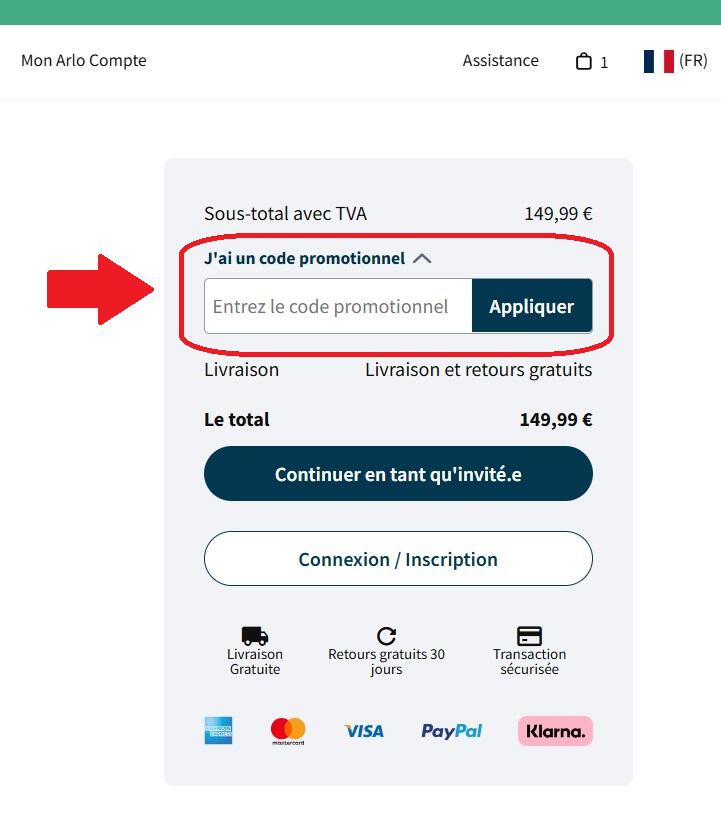
Task: Select the Visa payment logo
Action: click(364, 730)
